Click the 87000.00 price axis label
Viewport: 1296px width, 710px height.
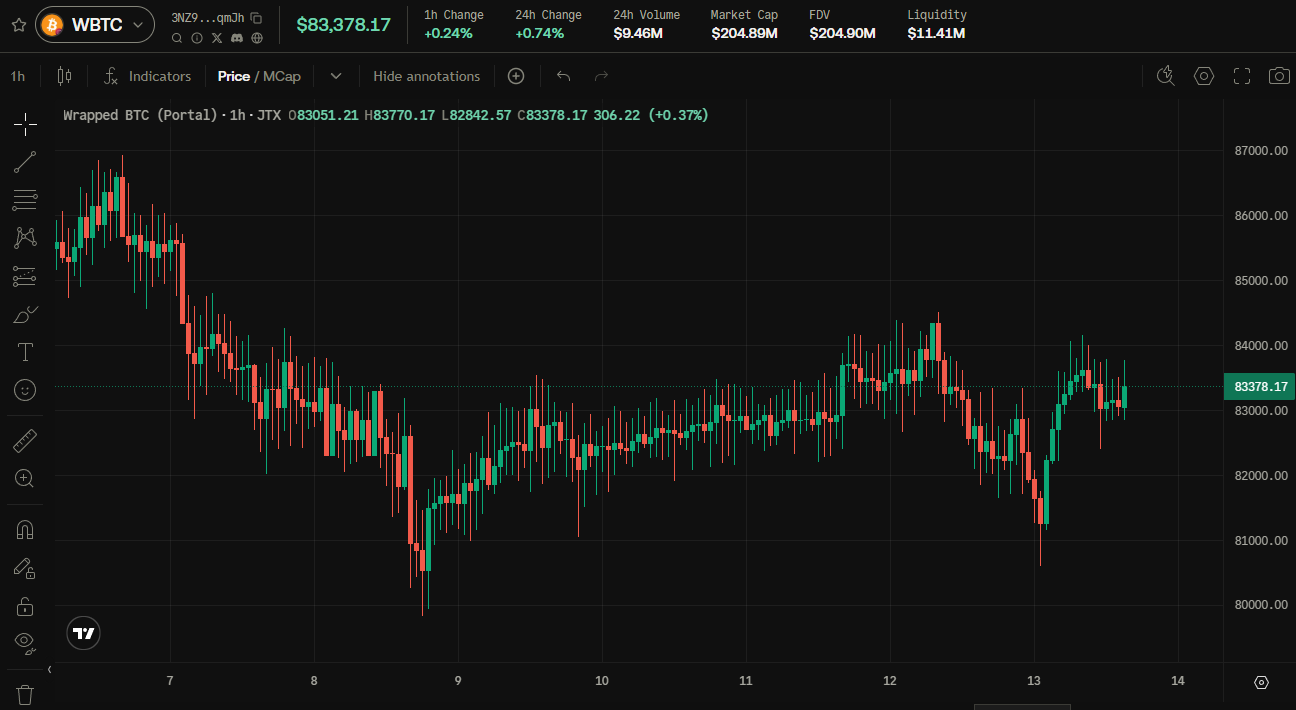[1260, 151]
